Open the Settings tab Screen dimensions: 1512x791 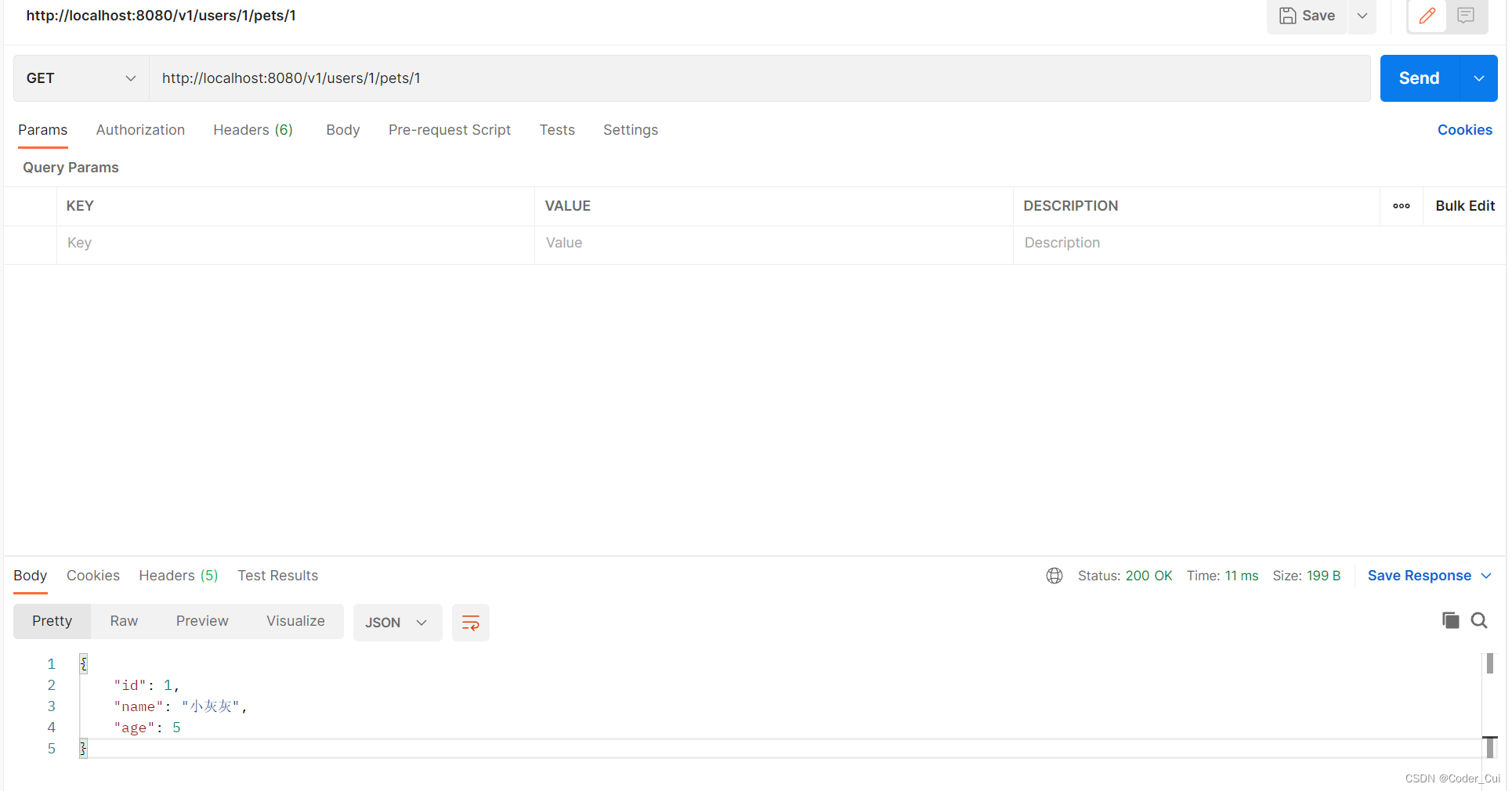(631, 130)
